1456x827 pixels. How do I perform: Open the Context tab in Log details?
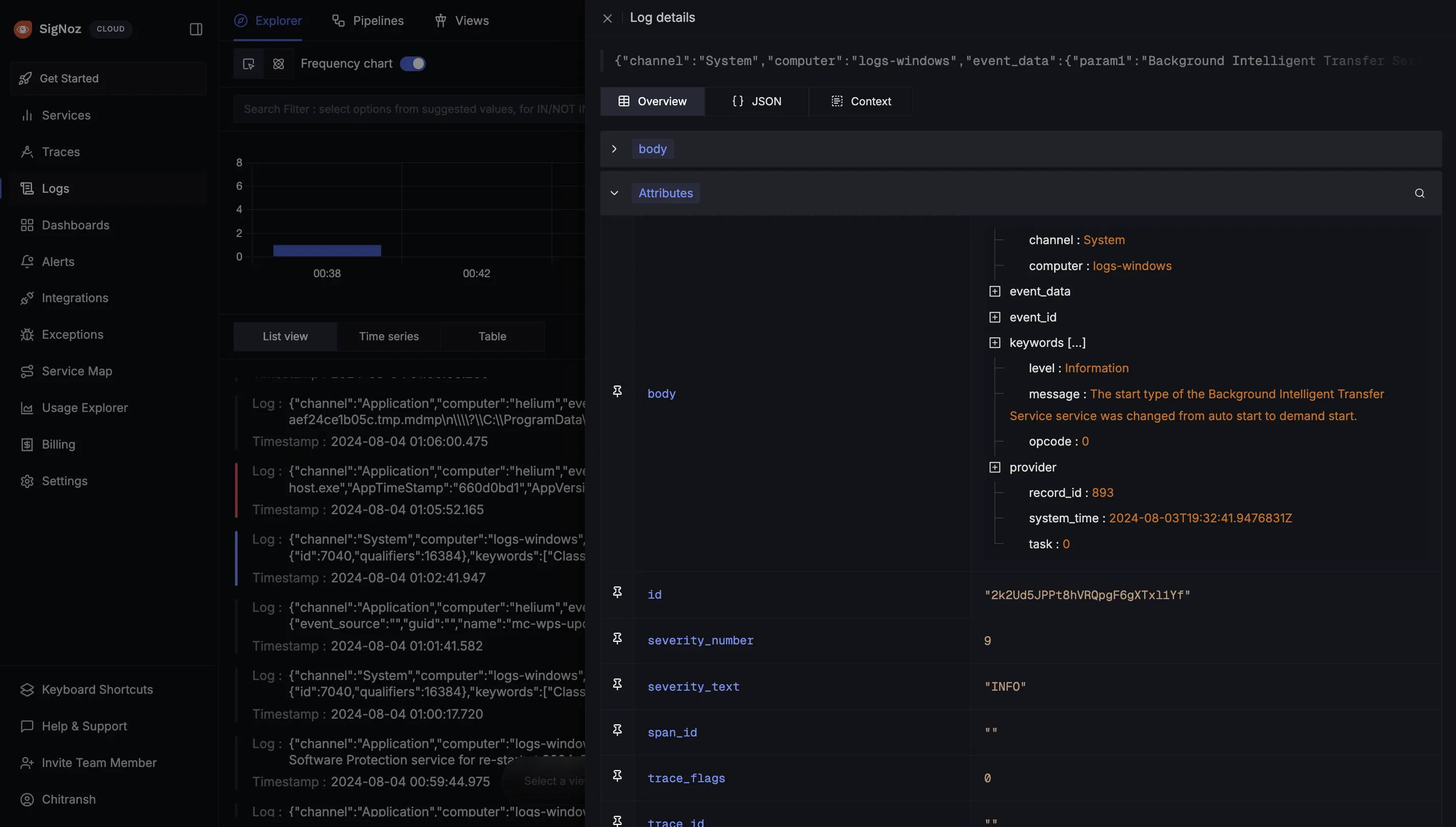coord(861,101)
